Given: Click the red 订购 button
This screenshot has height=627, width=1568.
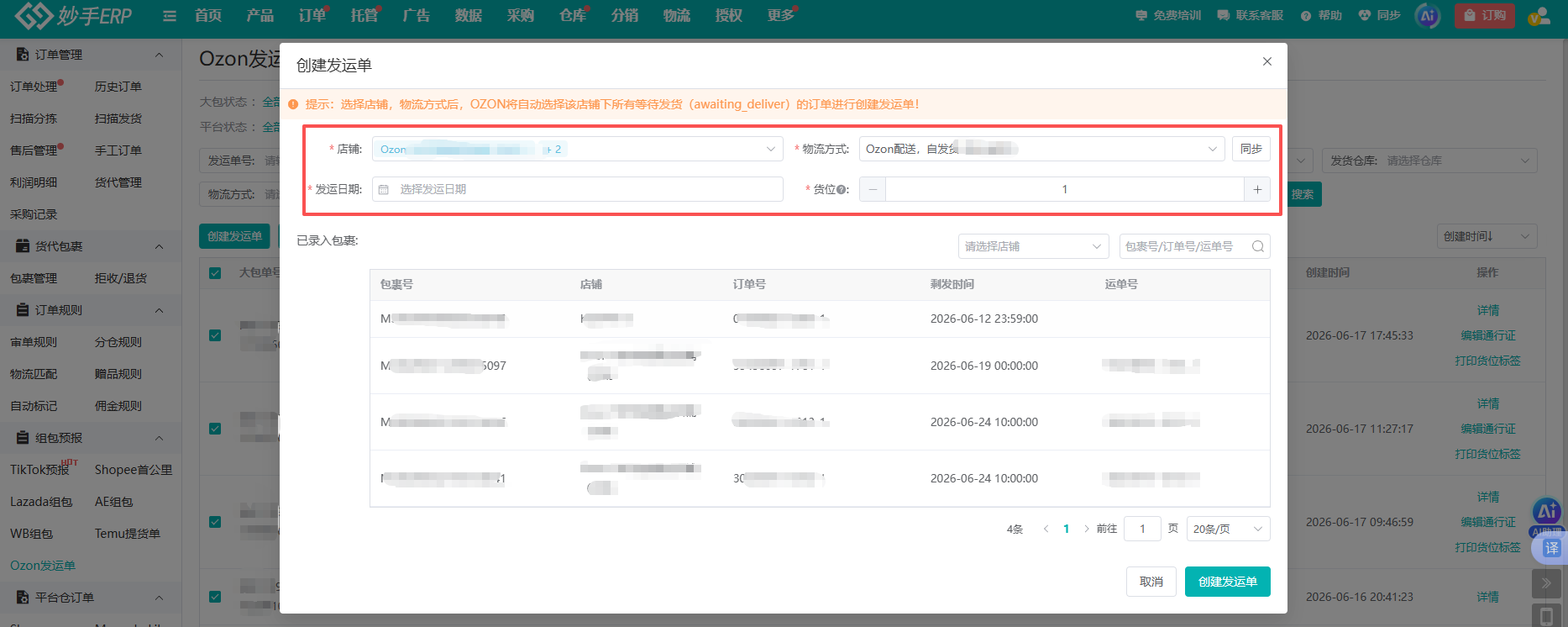Looking at the screenshot, I should click(1485, 15).
